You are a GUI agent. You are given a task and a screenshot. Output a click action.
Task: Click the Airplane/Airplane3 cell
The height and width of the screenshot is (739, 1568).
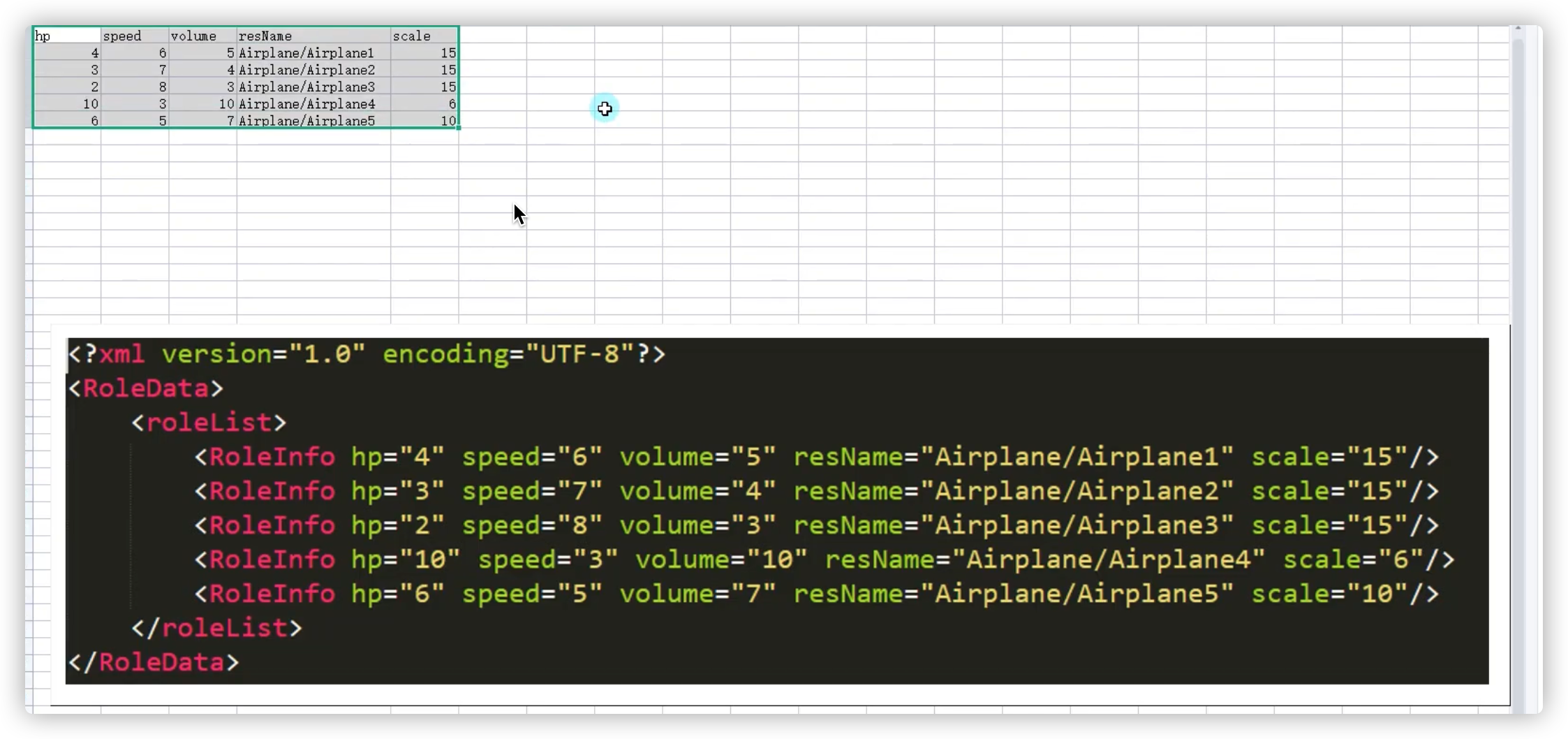click(313, 87)
